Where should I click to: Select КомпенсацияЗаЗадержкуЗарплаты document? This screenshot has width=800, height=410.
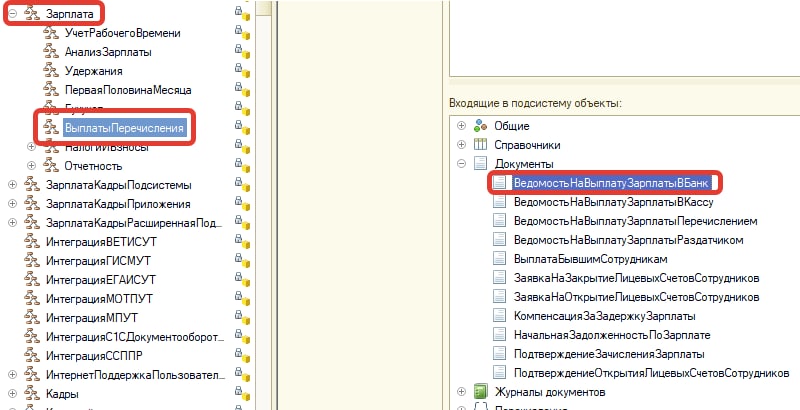tap(605, 316)
